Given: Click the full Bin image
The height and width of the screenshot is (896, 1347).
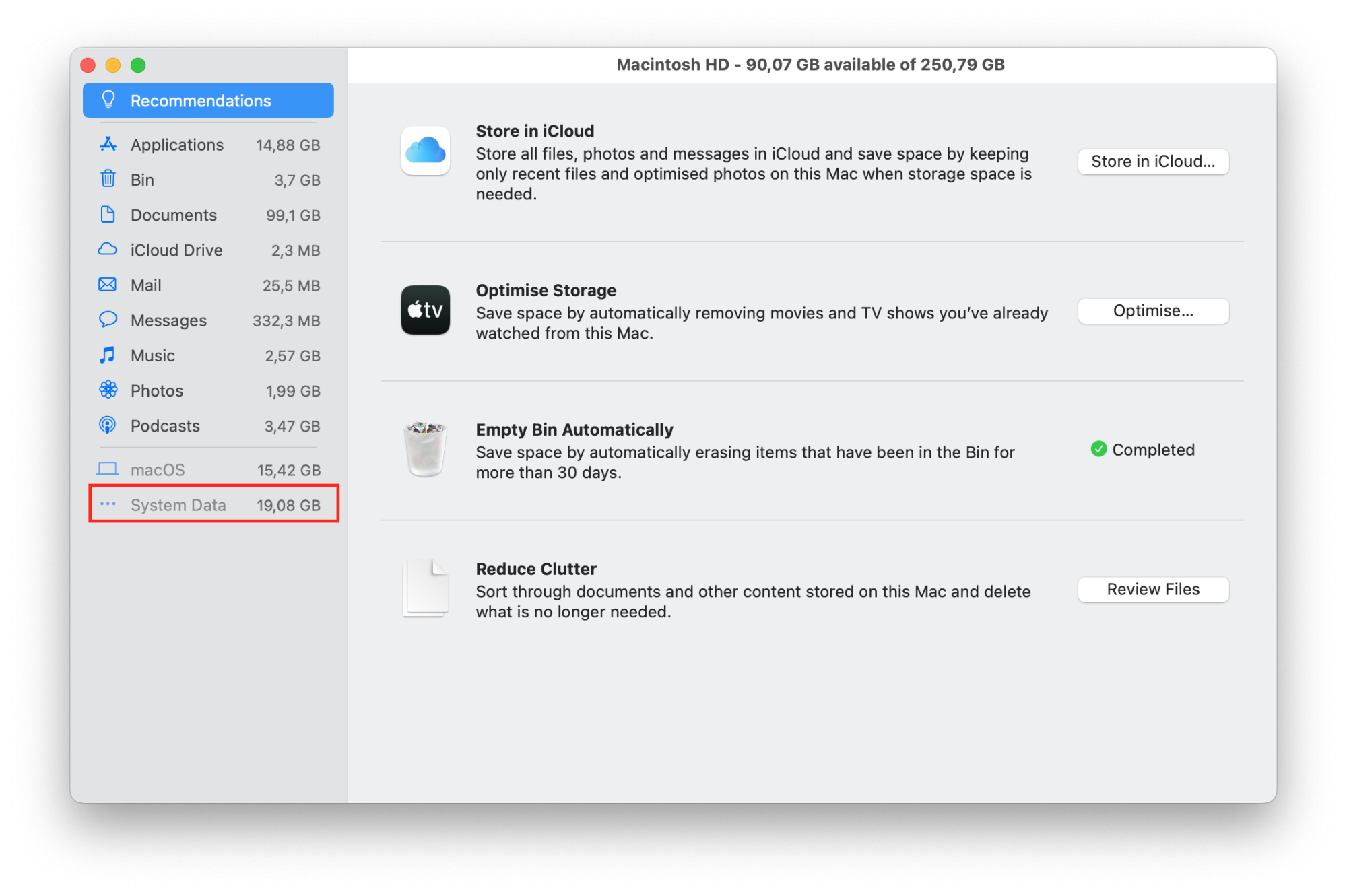Looking at the screenshot, I should pyautogui.click(x=425, y=449).
